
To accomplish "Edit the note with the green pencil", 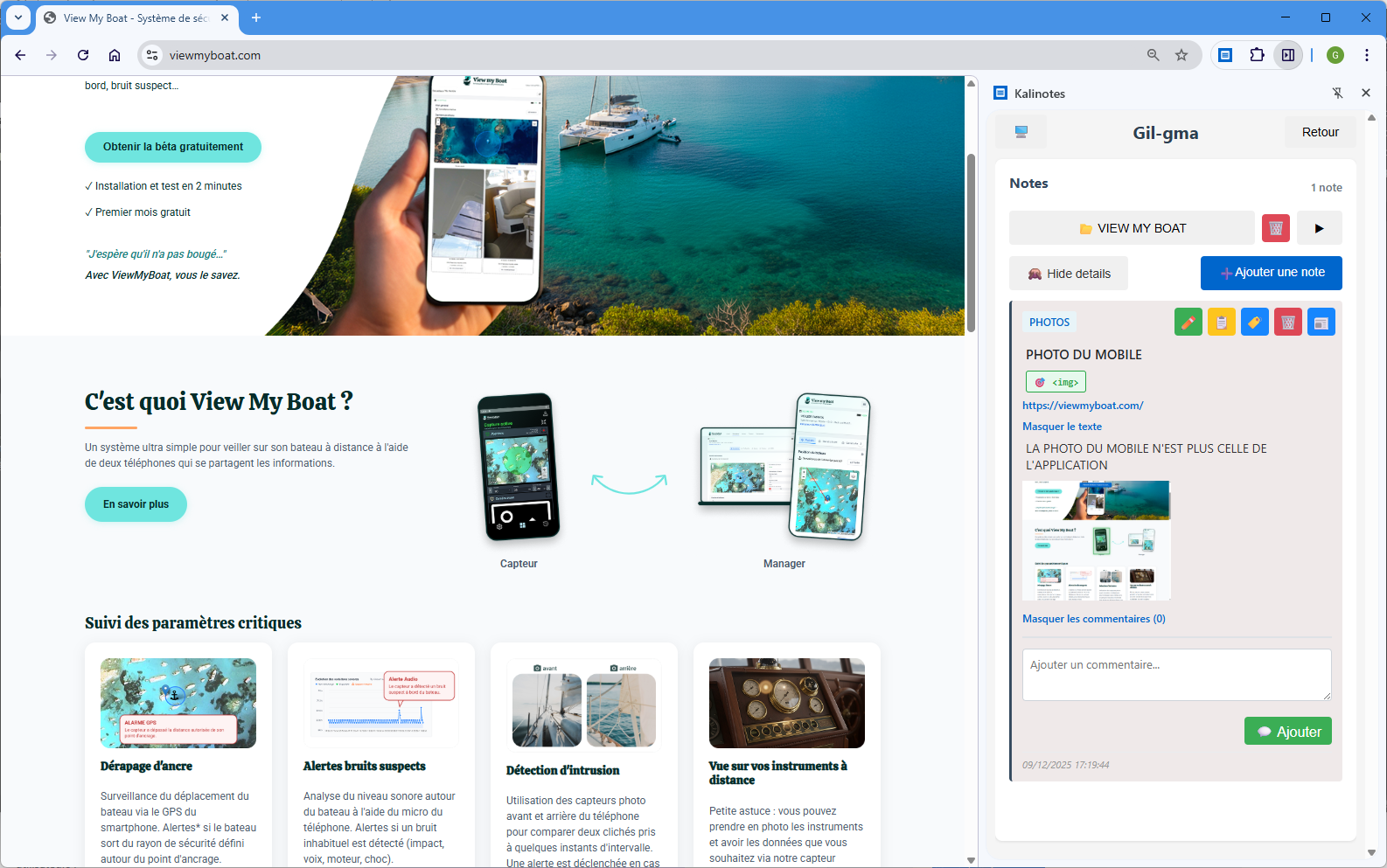I will coord(1188,323).
